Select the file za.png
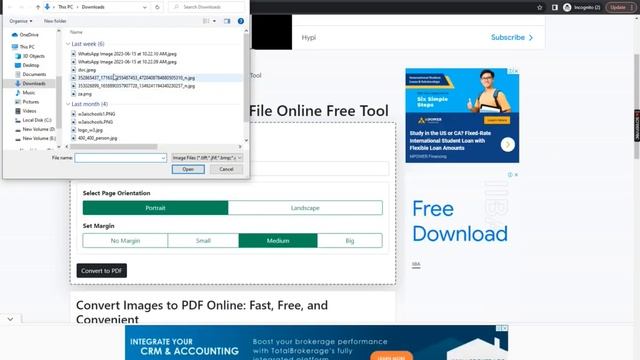The image size is (640, 360). click(x=85, y=94)
